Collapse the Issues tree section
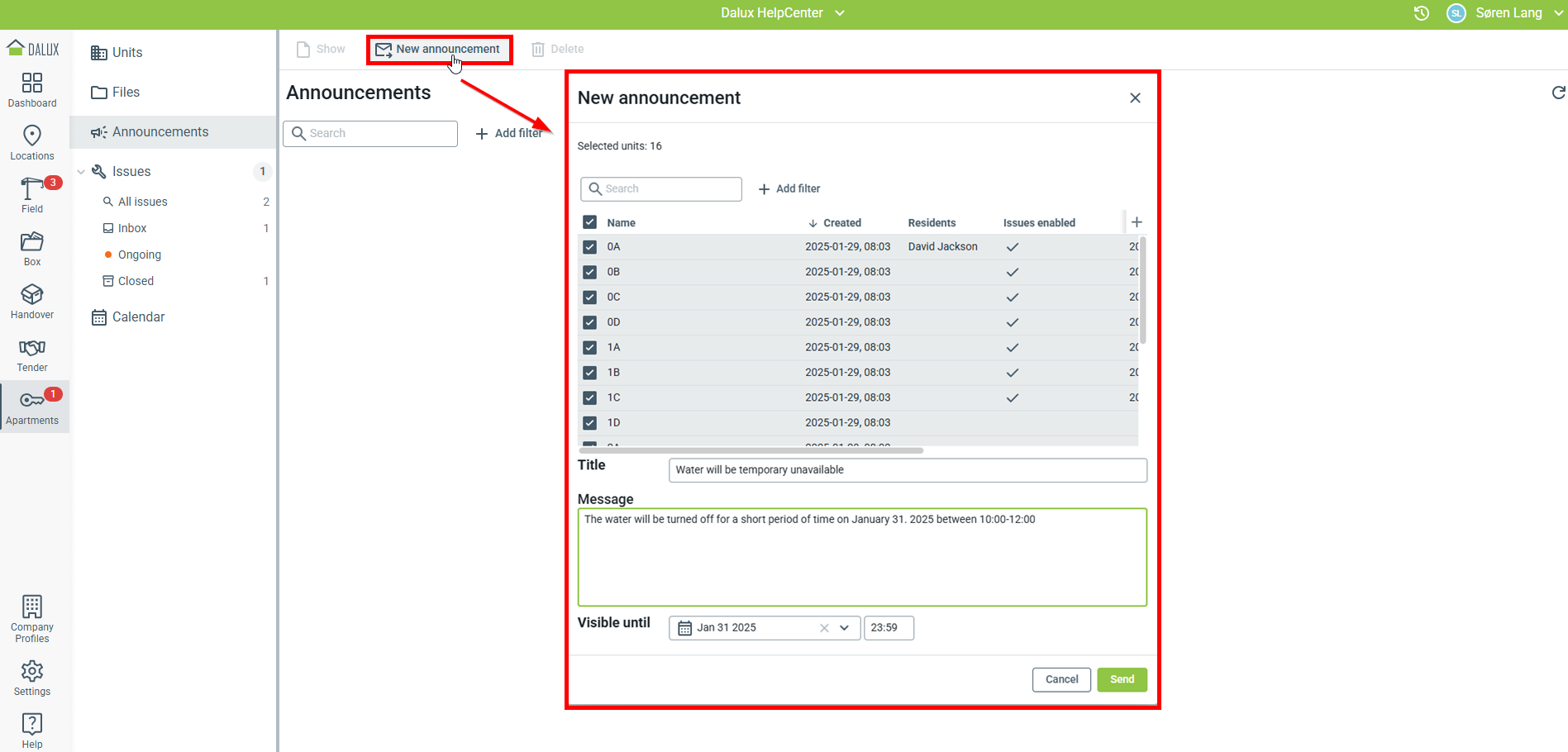 (81, 172)
